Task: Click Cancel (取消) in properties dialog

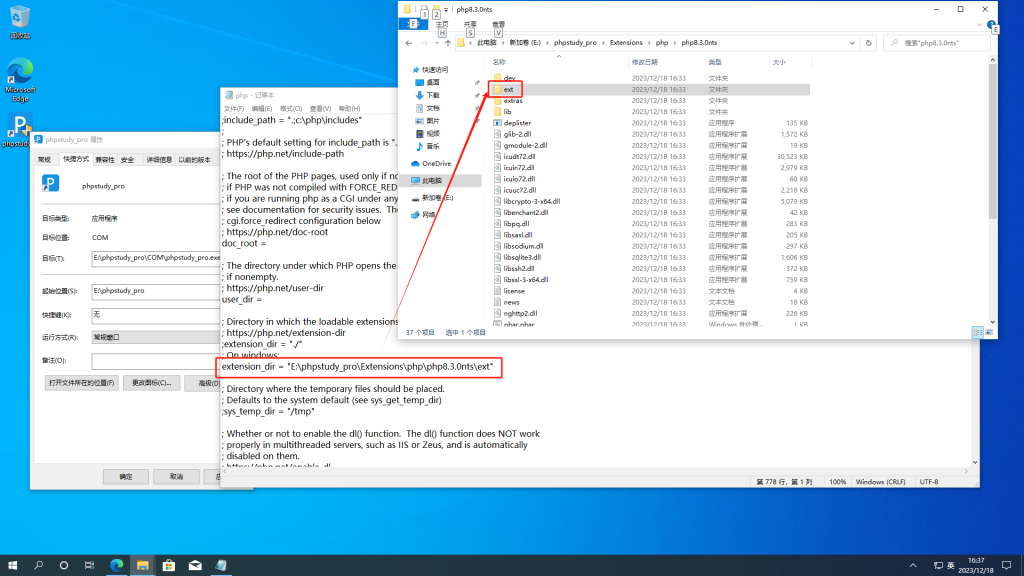Action: (176, 477)
